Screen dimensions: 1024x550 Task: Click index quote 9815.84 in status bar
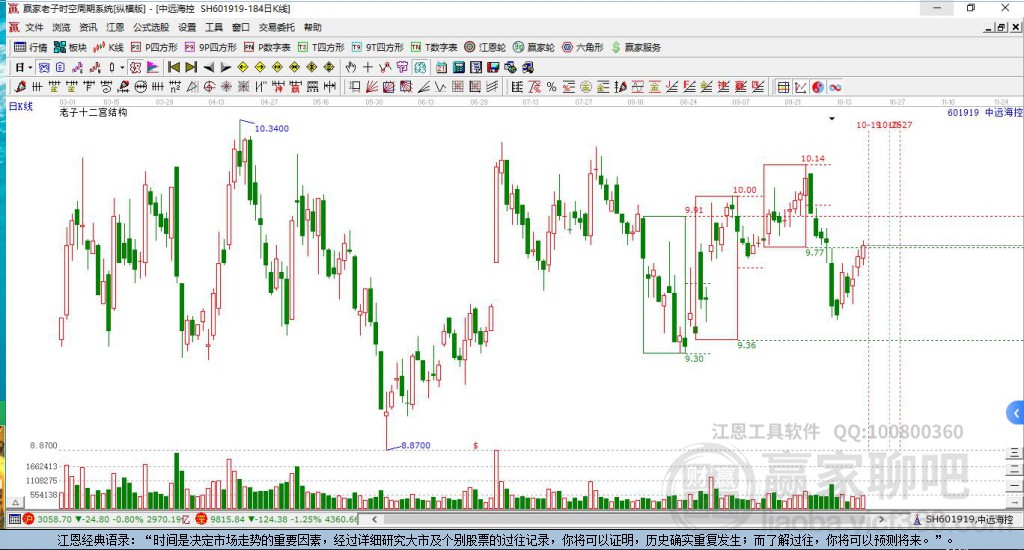pyautogui.click(x=226, y=519)
